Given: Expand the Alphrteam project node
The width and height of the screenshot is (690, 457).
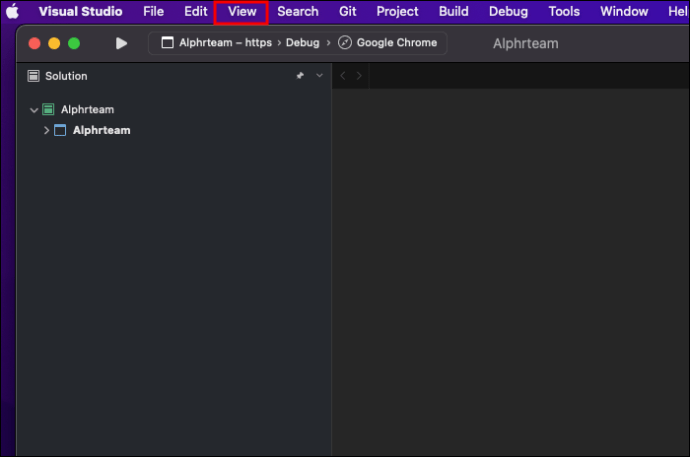Looking at the screenshot, I should [46, 130].
